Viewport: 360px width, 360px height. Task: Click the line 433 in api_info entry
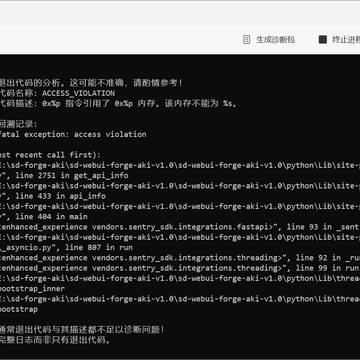tap(53, 196)
